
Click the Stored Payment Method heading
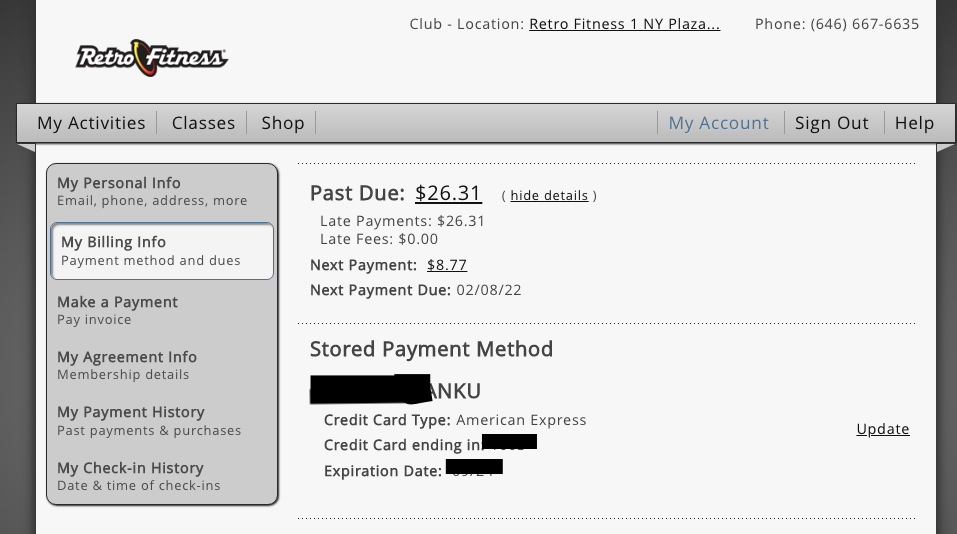pyautogui.click(x=431, y=349)
